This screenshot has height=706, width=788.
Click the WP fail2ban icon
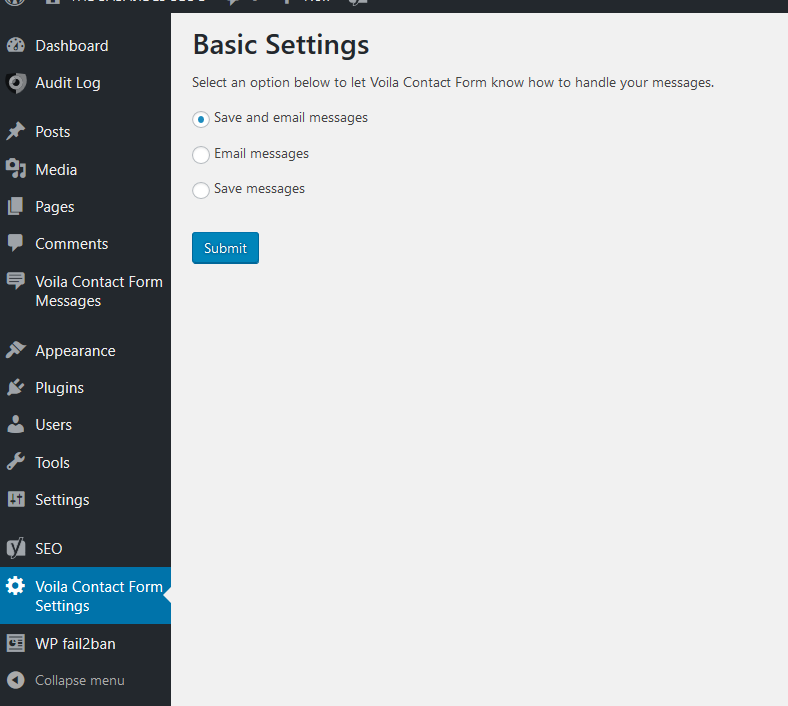(x=15, y=643)
